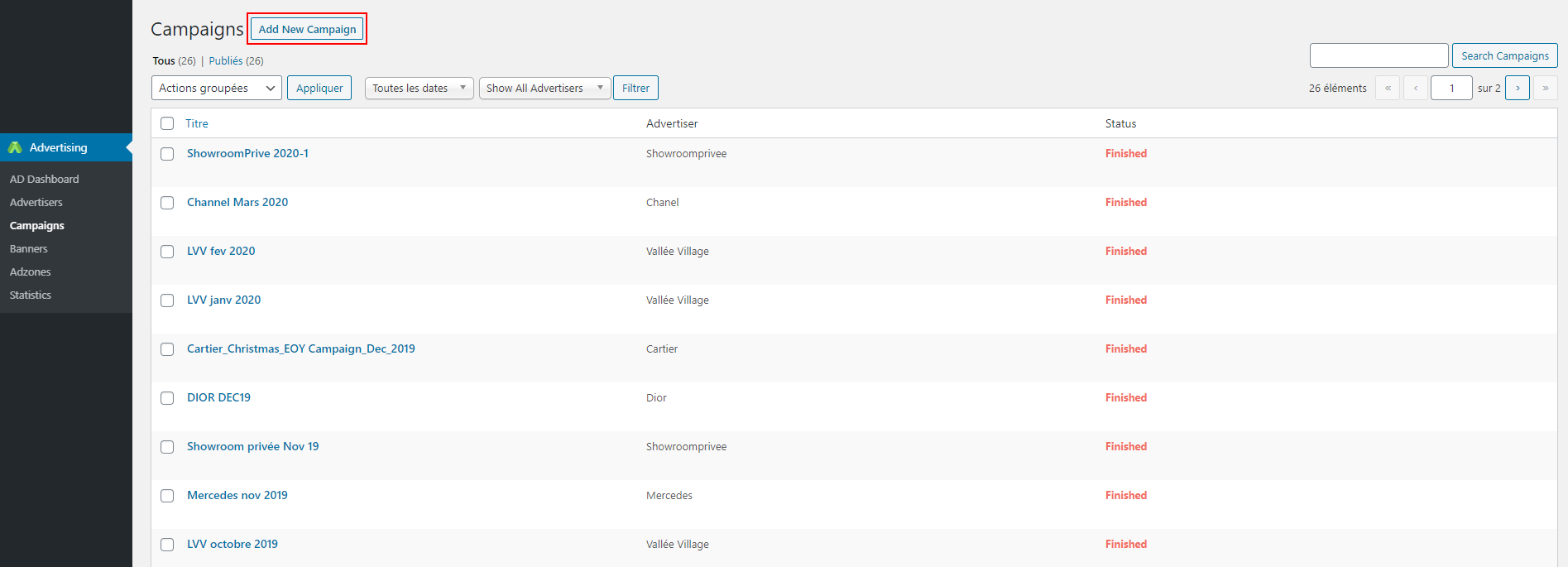Open LVV octobre 2019 campaign
This screenshot has width=1568, height=567.
tap(233, 544)
